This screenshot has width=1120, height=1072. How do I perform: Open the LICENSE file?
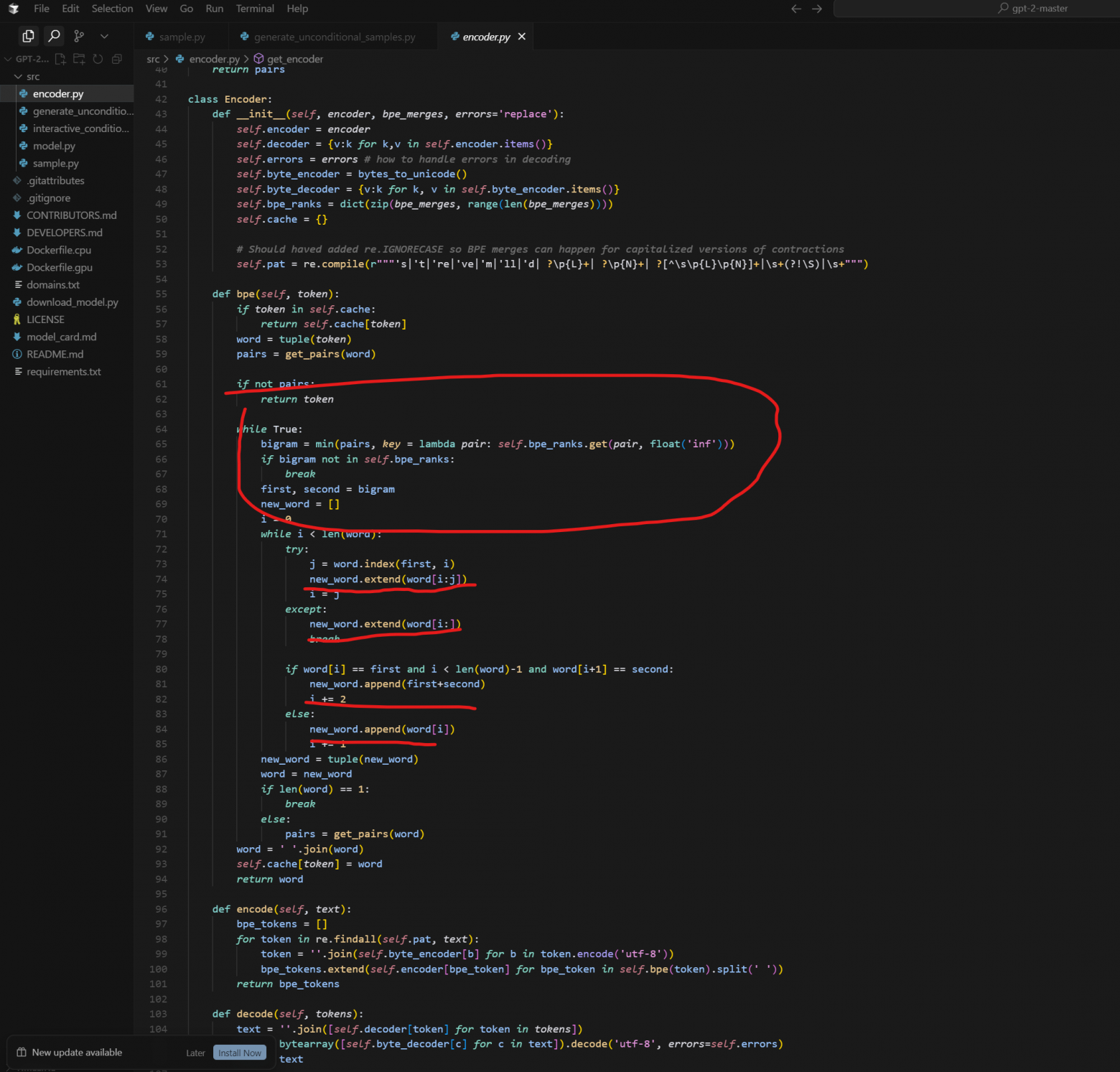click(x=67, y=320)
